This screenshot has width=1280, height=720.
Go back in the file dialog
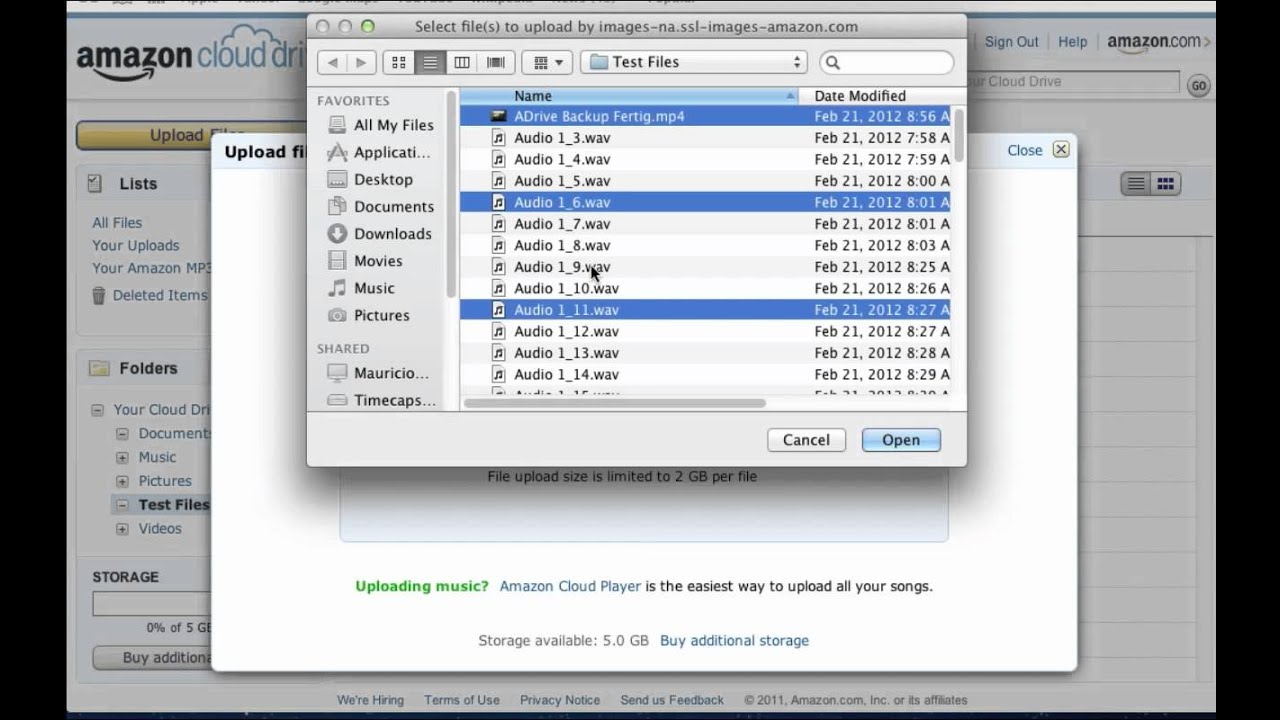tap(332, 62)
